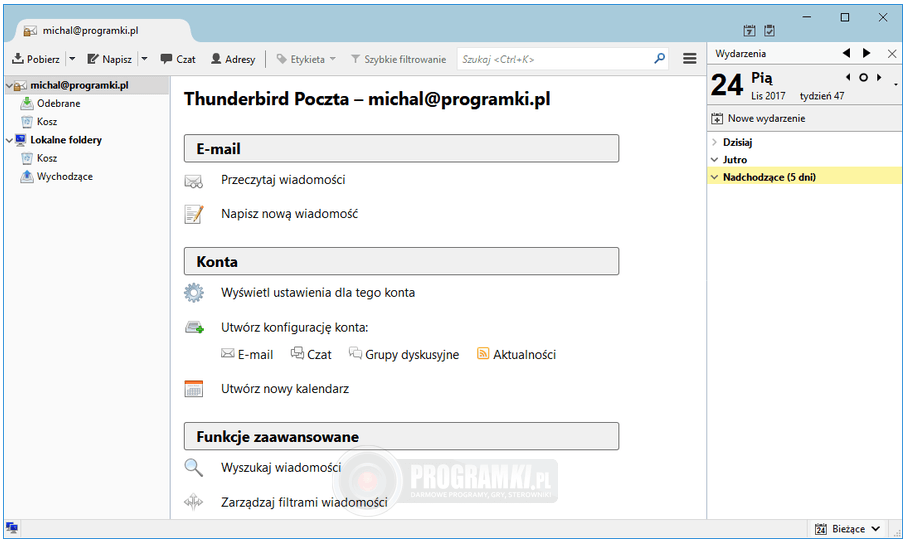Image resolution: width=905 pixels, height=543 pixels.
Task: Select the michal@programki.pl account in folder pane
Action: pos(79,85)
